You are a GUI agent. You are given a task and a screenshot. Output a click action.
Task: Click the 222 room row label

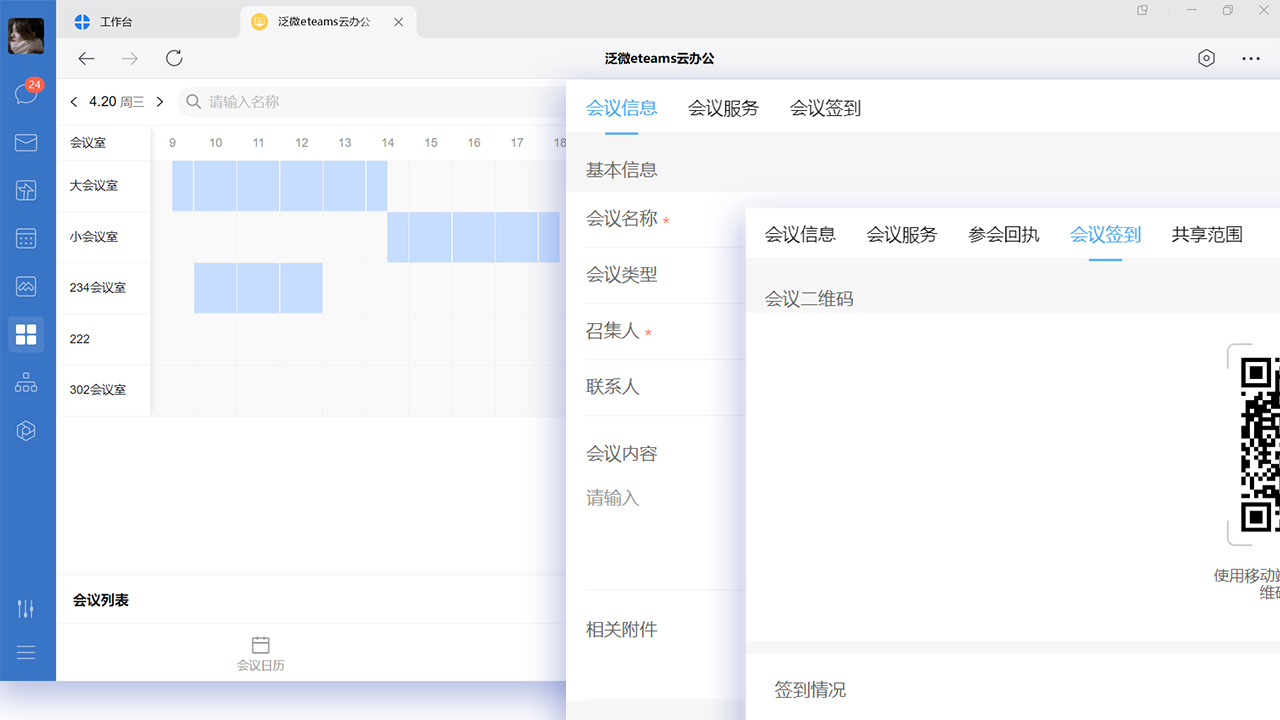pyautogui.click(x=80, y=339)
